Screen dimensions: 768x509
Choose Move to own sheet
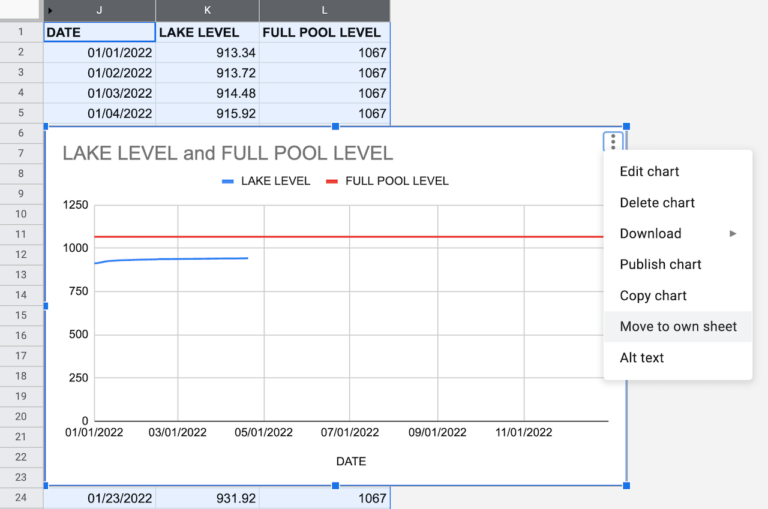tap(678, 327)
